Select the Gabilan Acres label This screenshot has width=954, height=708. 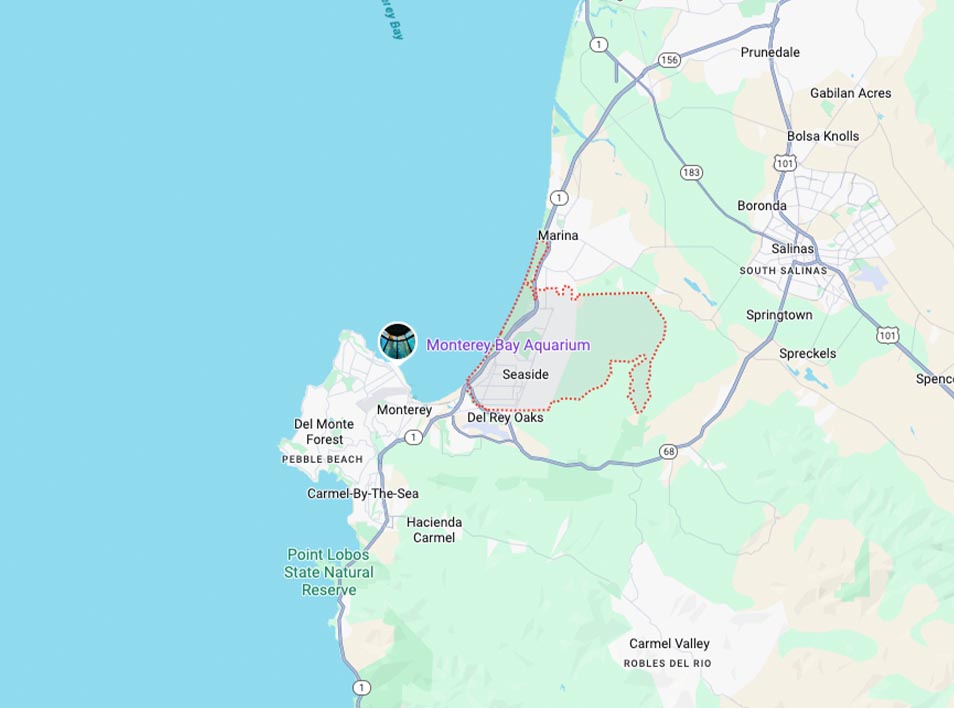tap(851, 93)
